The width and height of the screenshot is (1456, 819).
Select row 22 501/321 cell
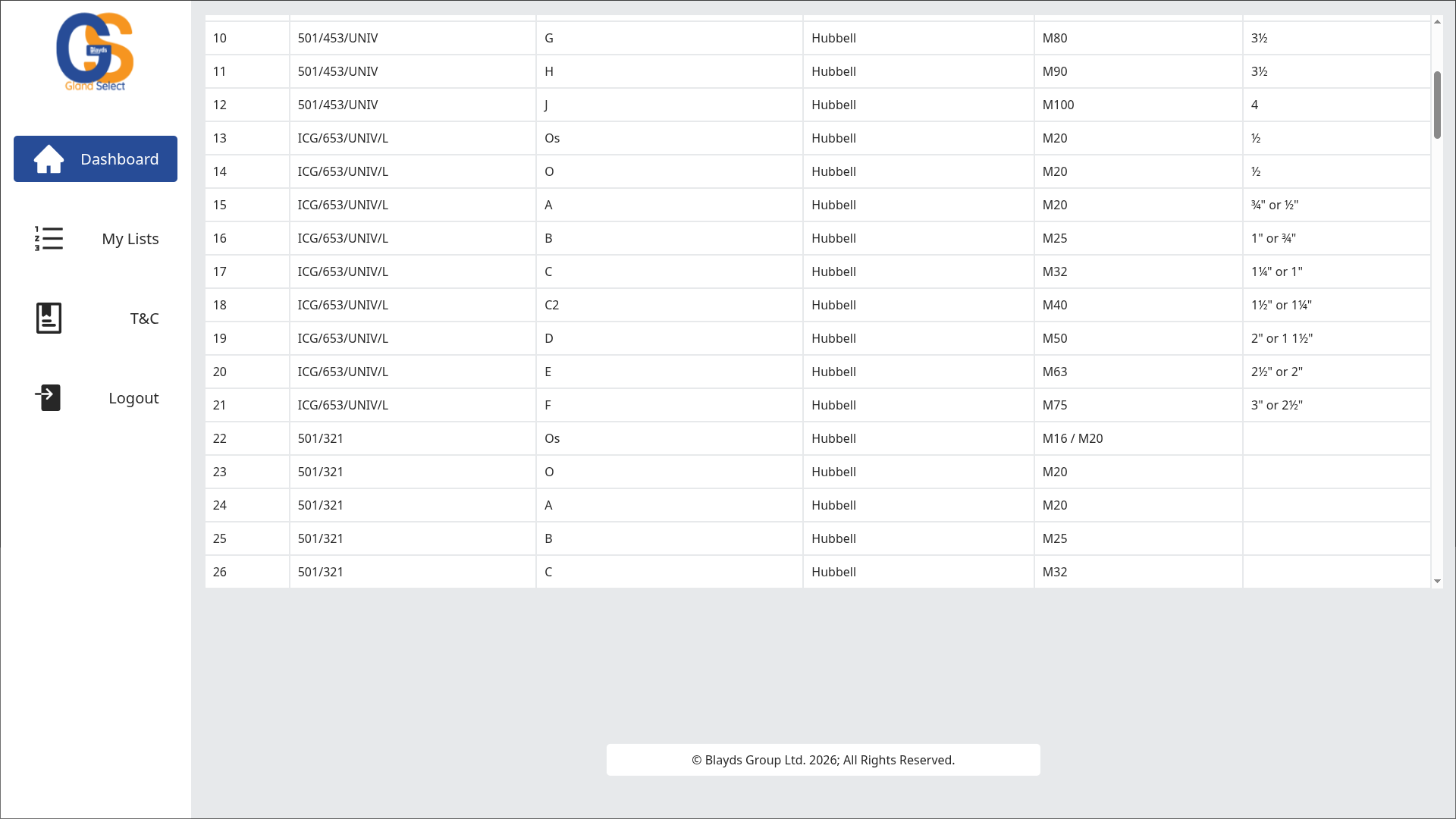pyautogui.click(x=320, y=438)
